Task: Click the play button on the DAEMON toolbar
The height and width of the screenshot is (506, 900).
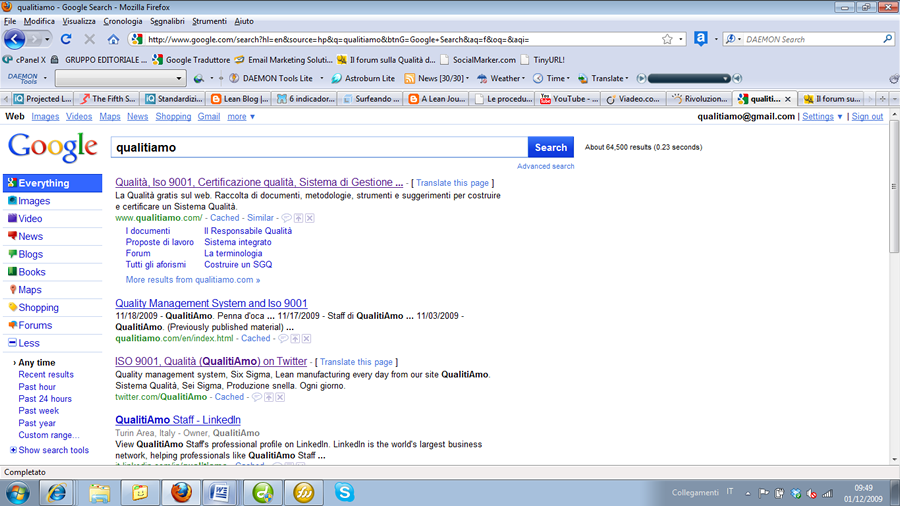Action: coord(642,78)
